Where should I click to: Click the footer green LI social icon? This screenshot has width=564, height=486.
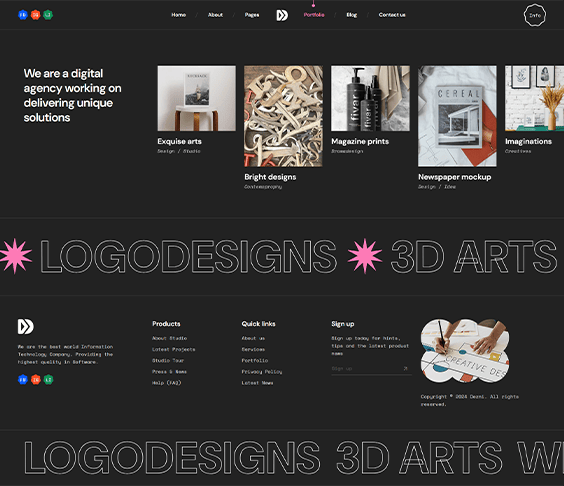(x=48, y=380)
